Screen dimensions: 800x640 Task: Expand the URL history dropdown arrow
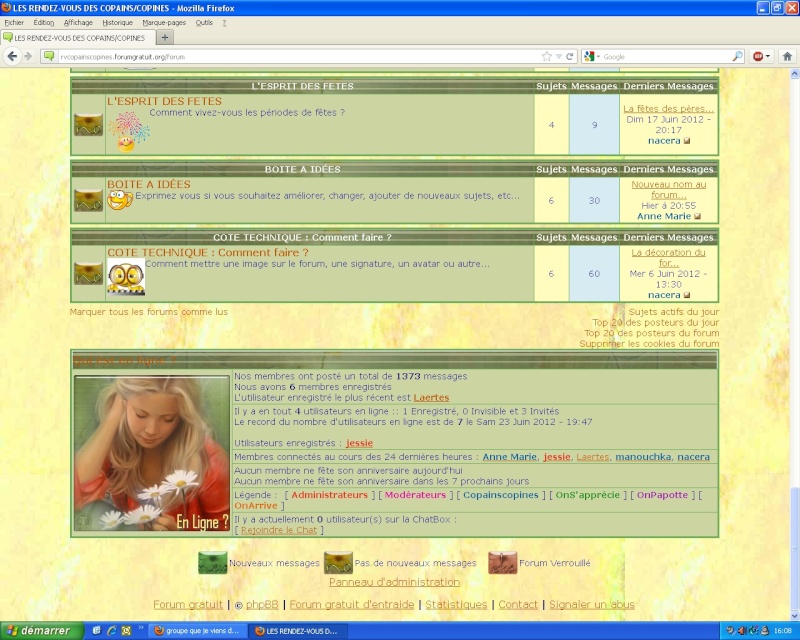(x=559, y=56)
